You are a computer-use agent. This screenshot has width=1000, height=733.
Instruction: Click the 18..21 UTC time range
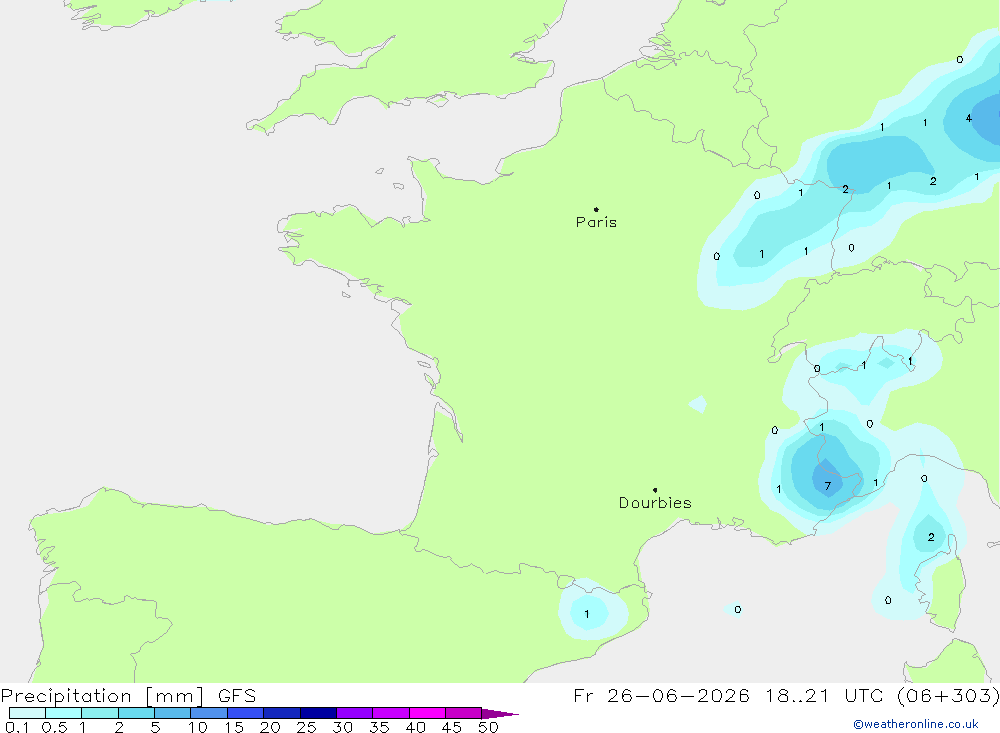click(x=825, y=696)
